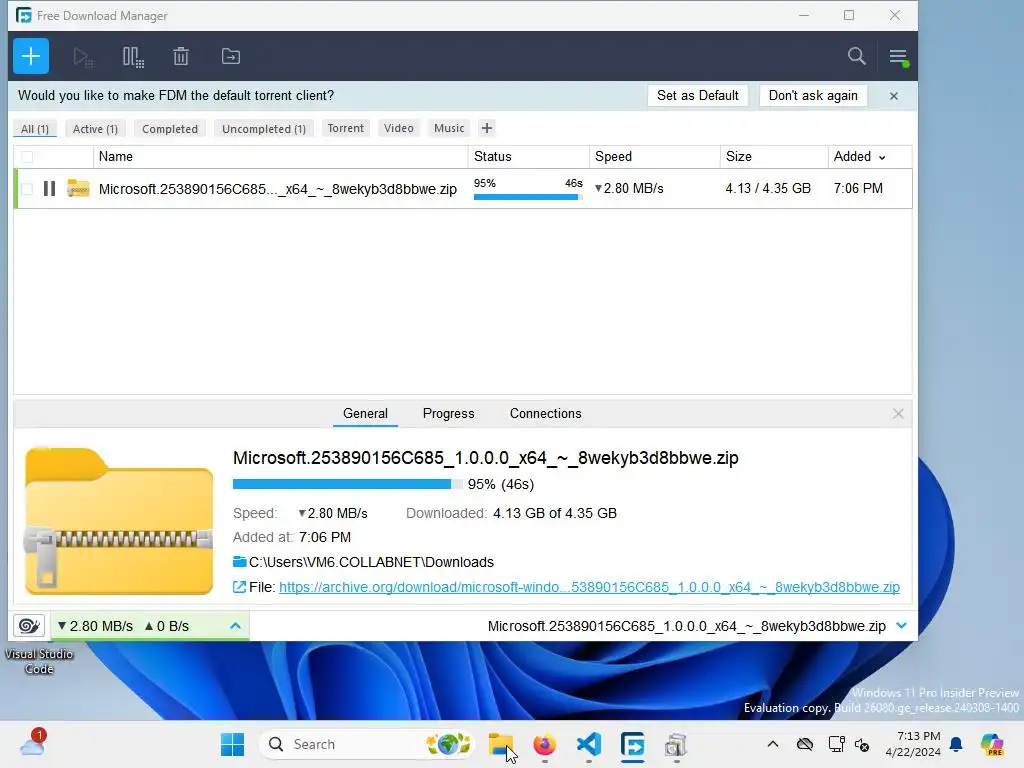
Task: Dismiss the default torrent client banner
Action: [893, 96]
